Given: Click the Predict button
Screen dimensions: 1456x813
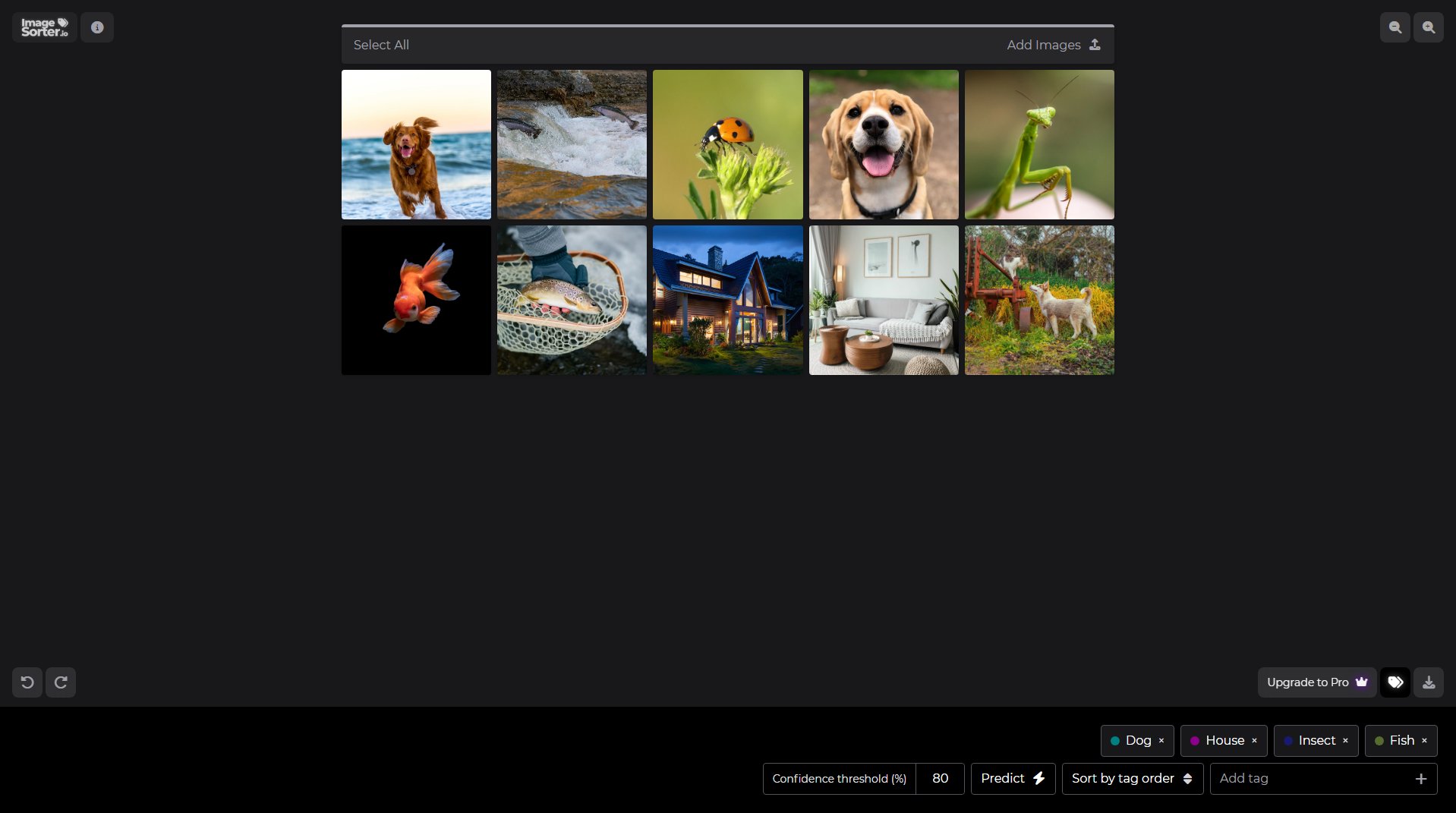Looking at the screenshot, I should pyautogui.click(x=1004, y=778).
